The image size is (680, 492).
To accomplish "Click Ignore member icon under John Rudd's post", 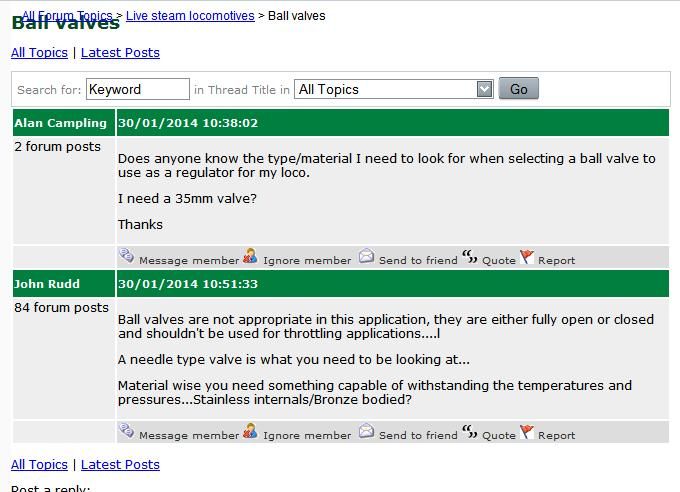I will [250, 430].
